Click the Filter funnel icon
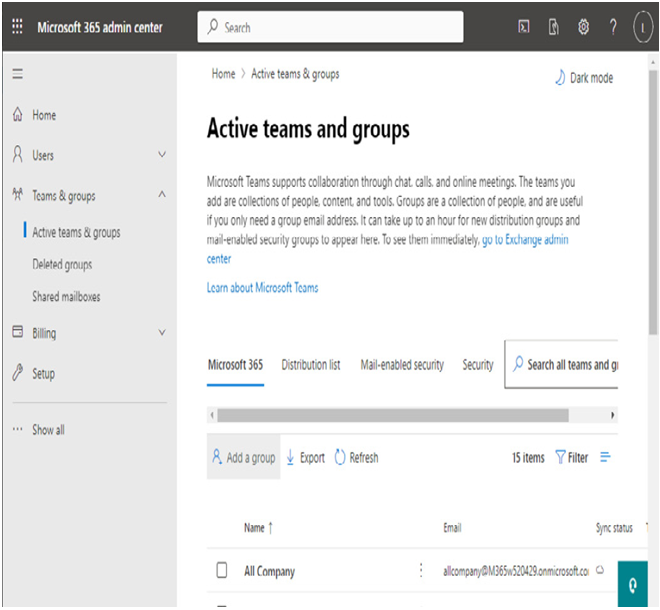This screenshot has height=610, width=660. [560, 457]
